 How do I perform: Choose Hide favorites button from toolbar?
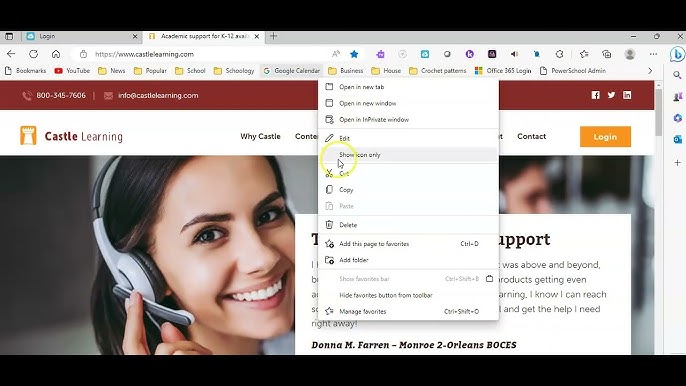pyautogui.click(x=408, y=295)
